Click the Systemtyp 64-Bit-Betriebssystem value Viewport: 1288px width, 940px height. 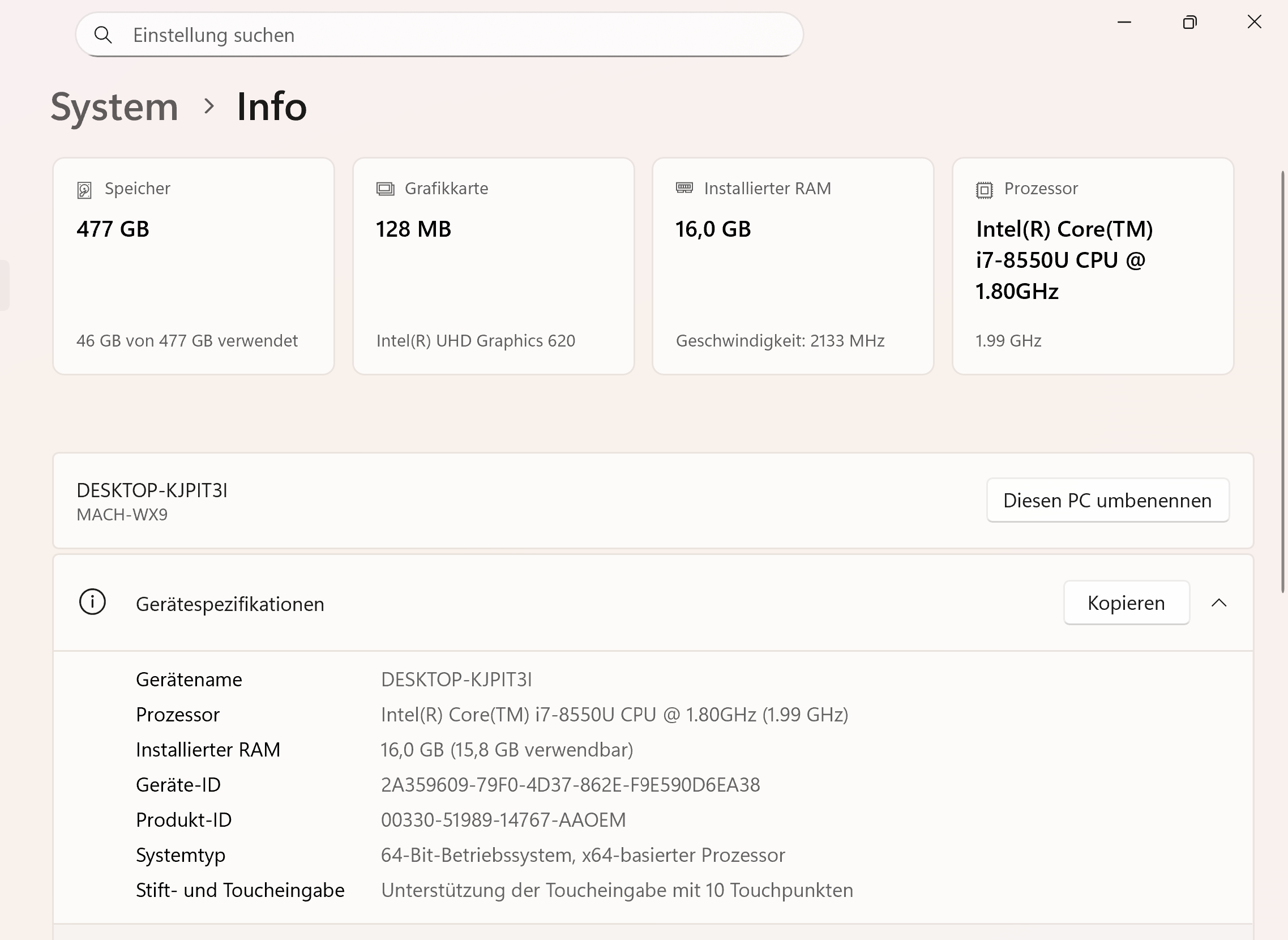point(583,855)
